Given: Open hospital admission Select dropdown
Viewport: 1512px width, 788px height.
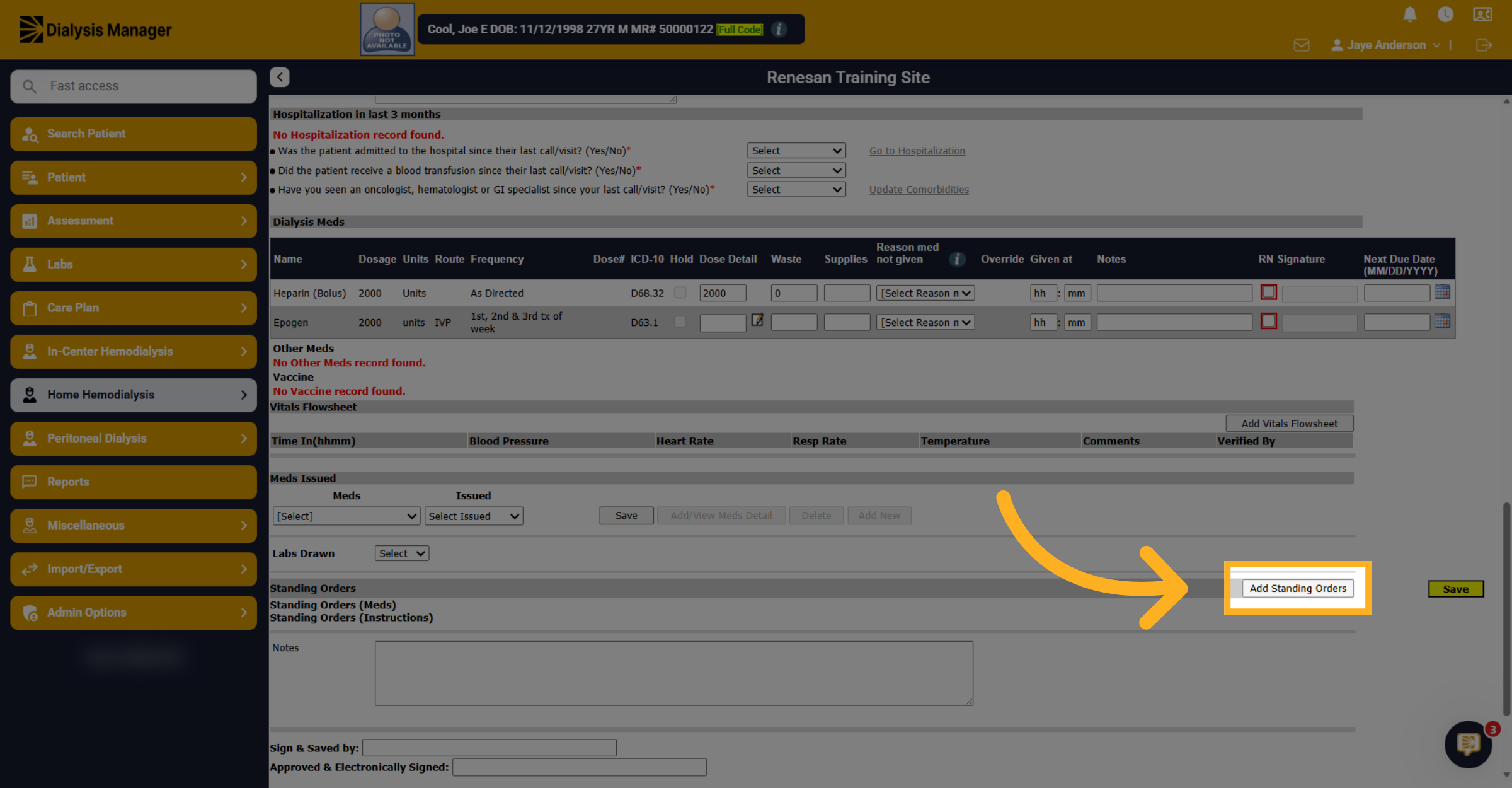Looking at the screenshot, I should 796,151.
